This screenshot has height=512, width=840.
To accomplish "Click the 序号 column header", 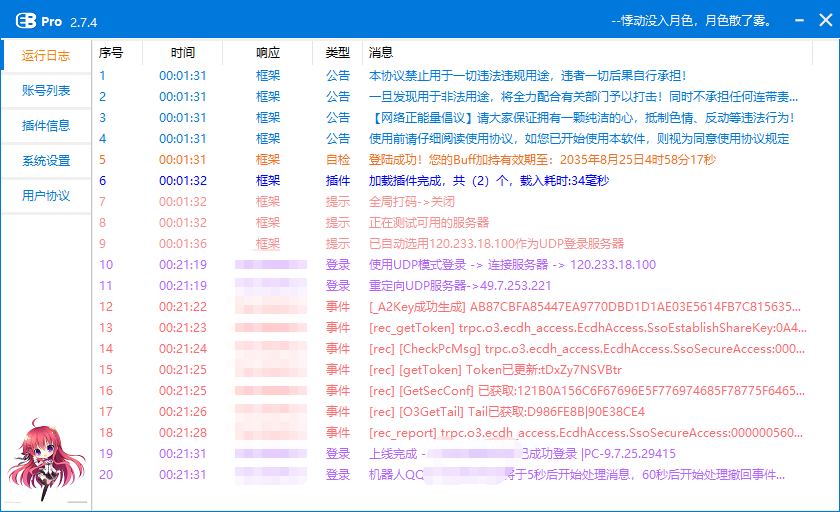I will (111, 53).
